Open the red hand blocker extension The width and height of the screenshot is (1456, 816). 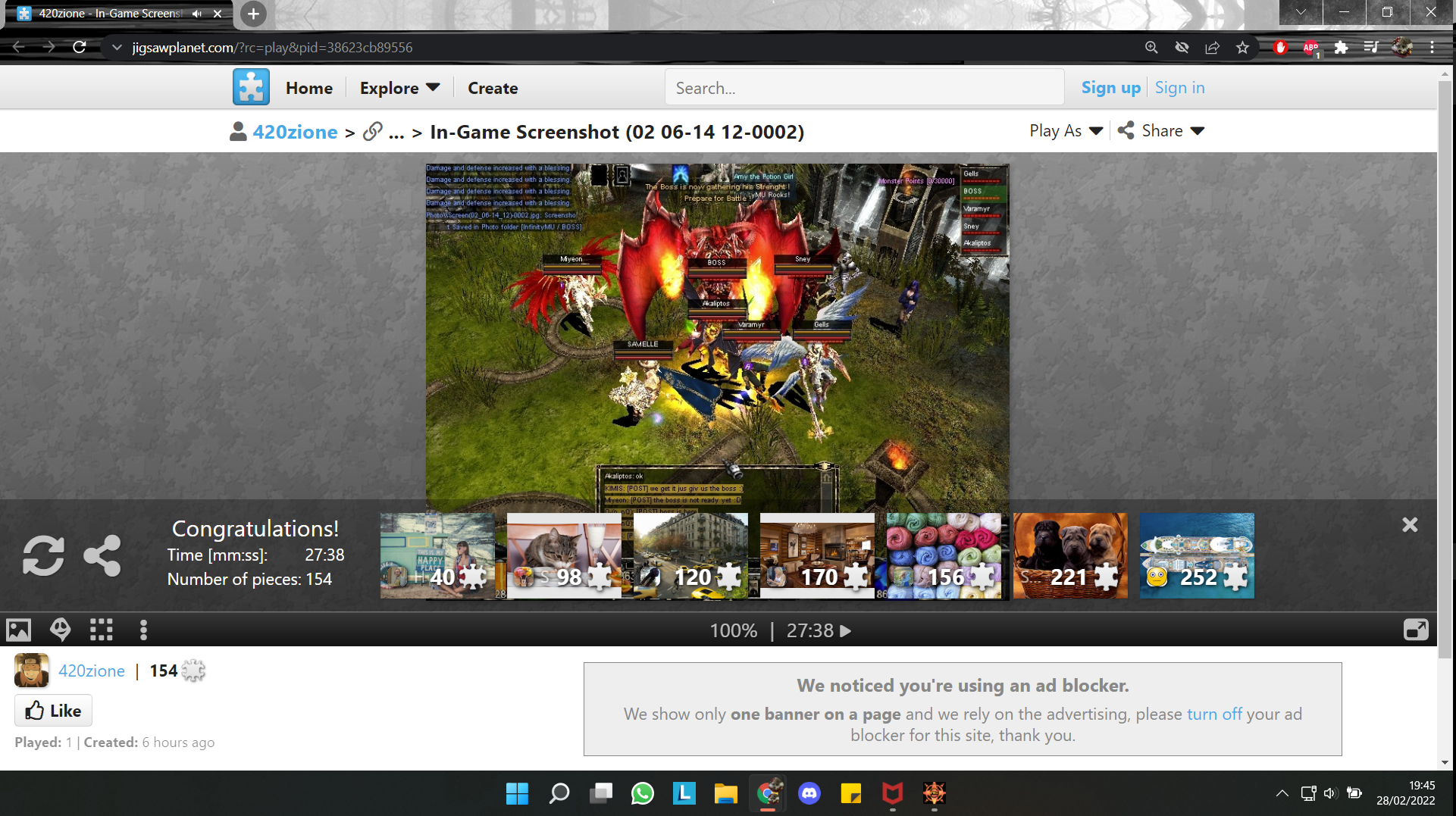tap(1281, 48)
